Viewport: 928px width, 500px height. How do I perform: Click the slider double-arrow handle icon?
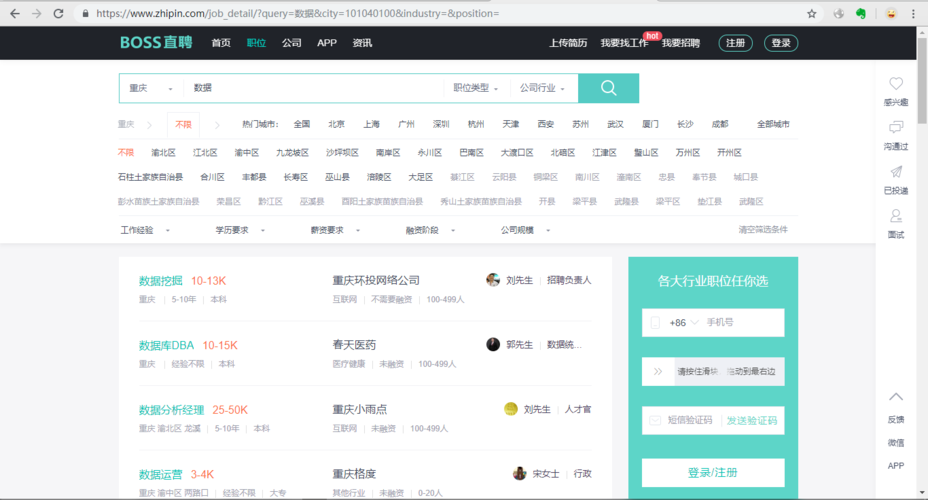pyautogui.click(x=658, y=372)
